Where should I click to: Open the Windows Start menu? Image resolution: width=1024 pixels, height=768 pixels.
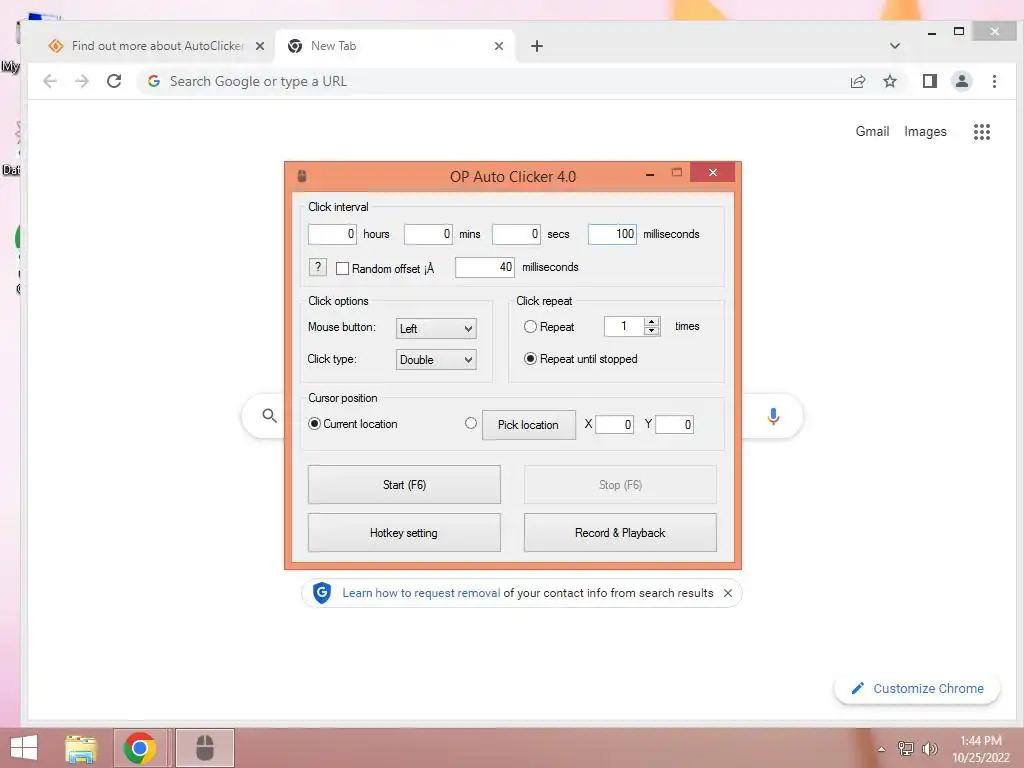(x=24, y=748)
